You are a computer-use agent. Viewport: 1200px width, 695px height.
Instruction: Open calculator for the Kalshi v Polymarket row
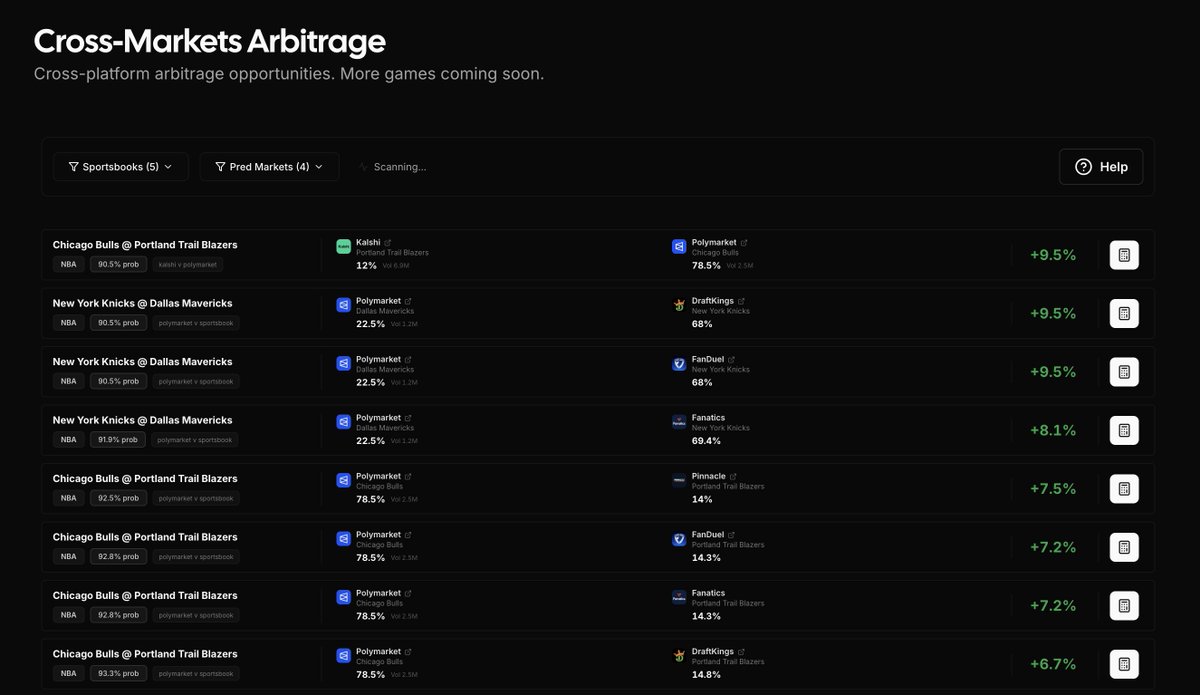pos(1124,255)
